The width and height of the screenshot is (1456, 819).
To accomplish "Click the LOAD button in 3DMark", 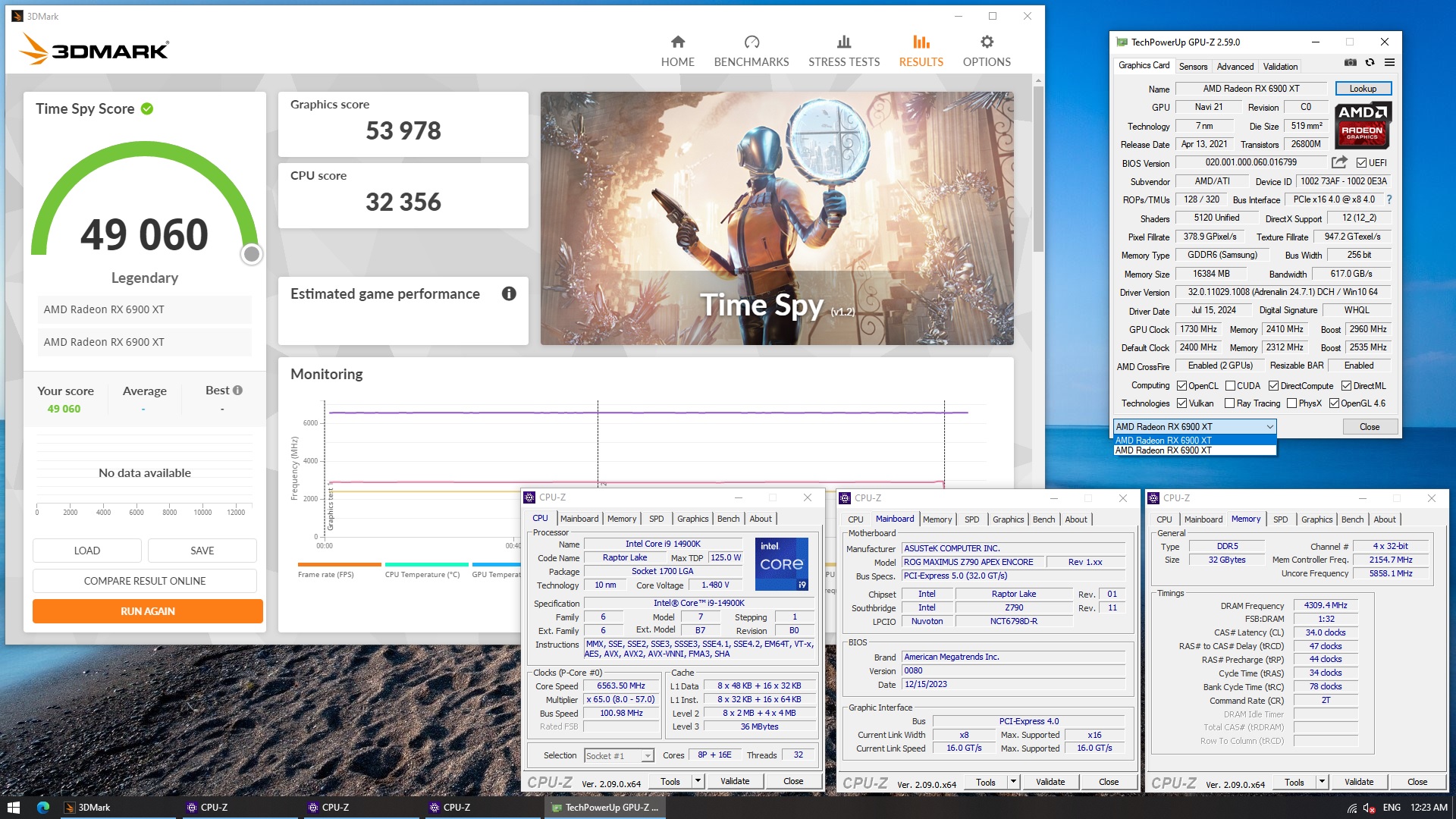I will 87,551.
